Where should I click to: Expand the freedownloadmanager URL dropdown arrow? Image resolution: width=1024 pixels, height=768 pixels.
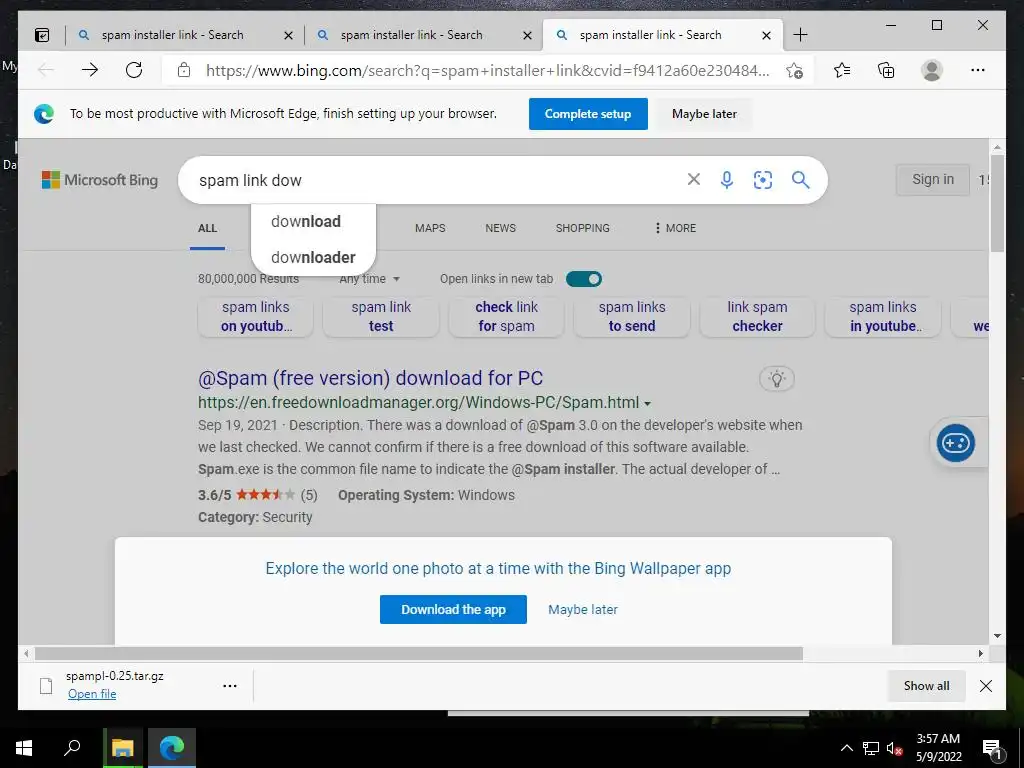[647, 404]
